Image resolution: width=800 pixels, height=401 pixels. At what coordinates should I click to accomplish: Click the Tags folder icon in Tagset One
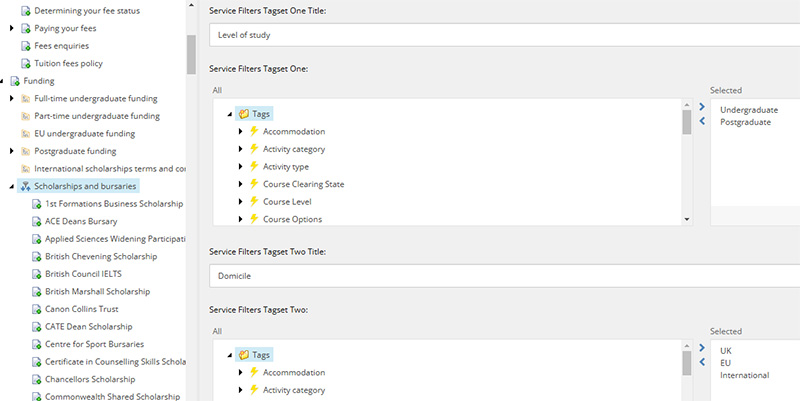pos(244,114)
